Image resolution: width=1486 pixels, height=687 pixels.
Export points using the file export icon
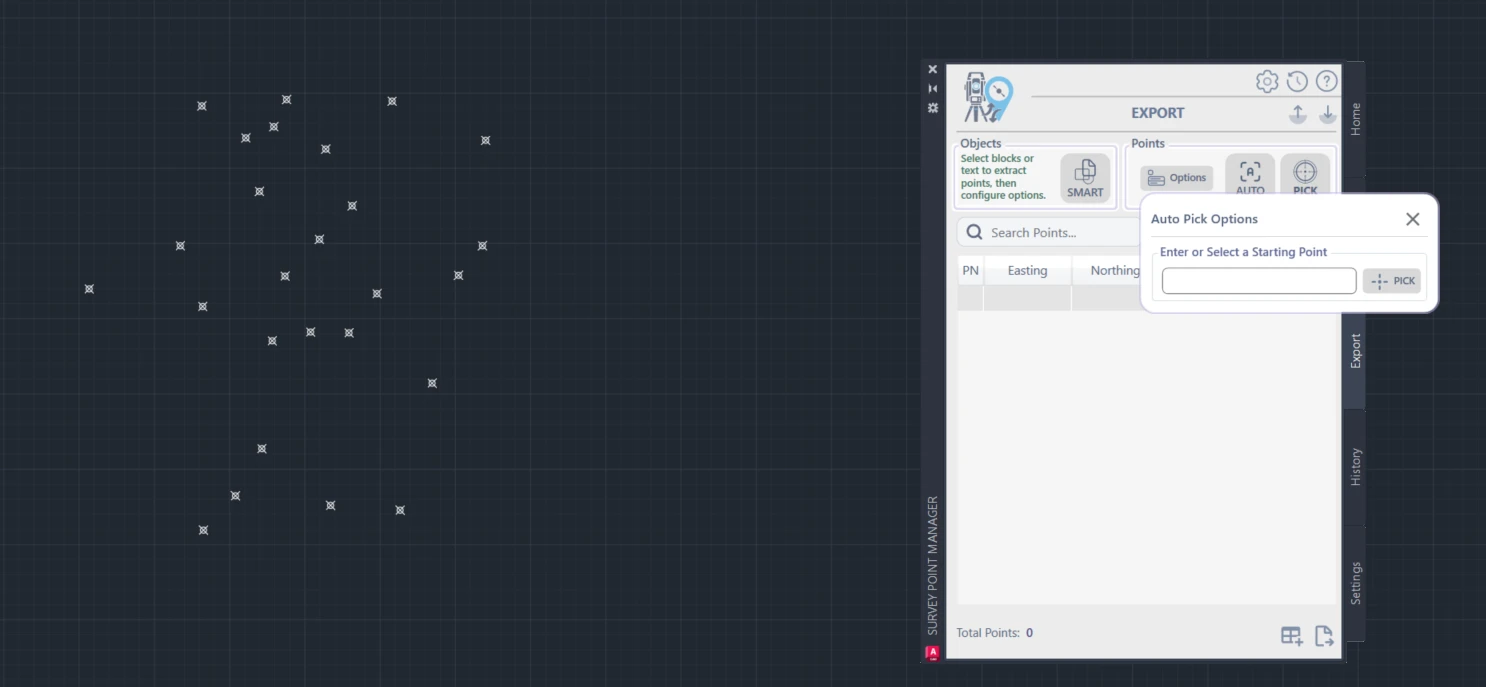tap(1324, 635)
